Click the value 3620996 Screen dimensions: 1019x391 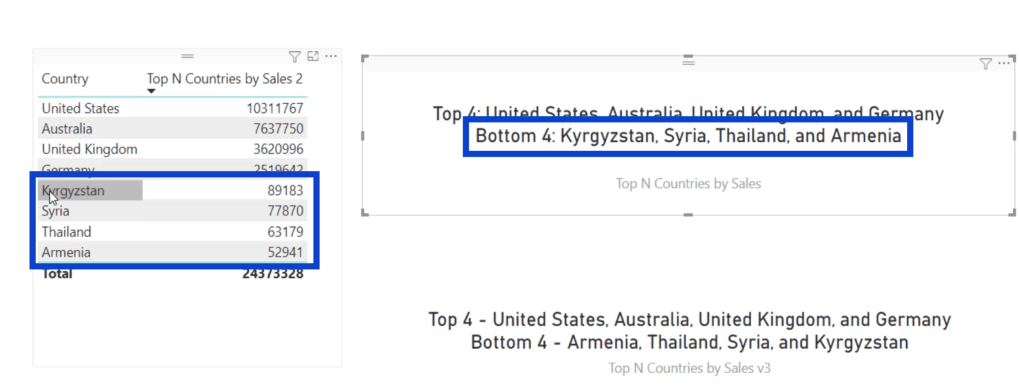(278, 149)
